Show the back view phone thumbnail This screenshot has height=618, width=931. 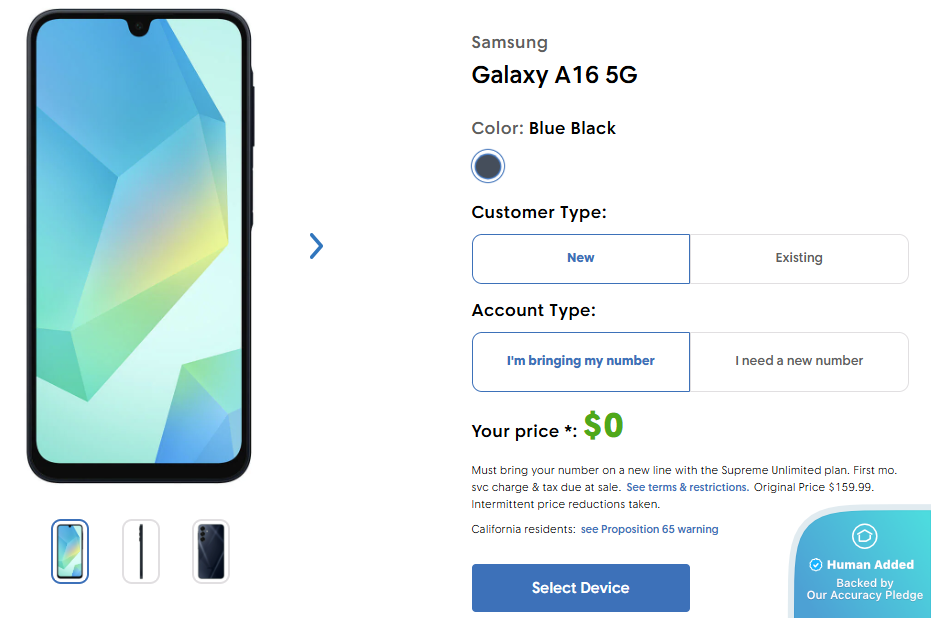pos(211,552)
